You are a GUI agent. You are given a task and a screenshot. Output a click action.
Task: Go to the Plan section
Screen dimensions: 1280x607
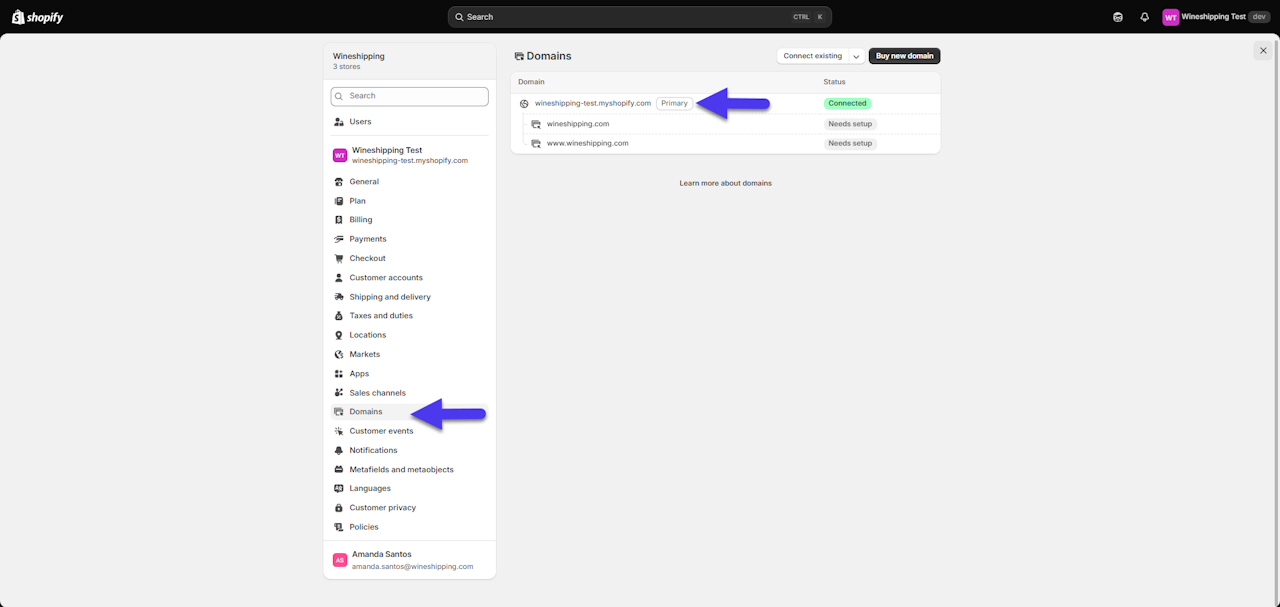click(410, 201)
